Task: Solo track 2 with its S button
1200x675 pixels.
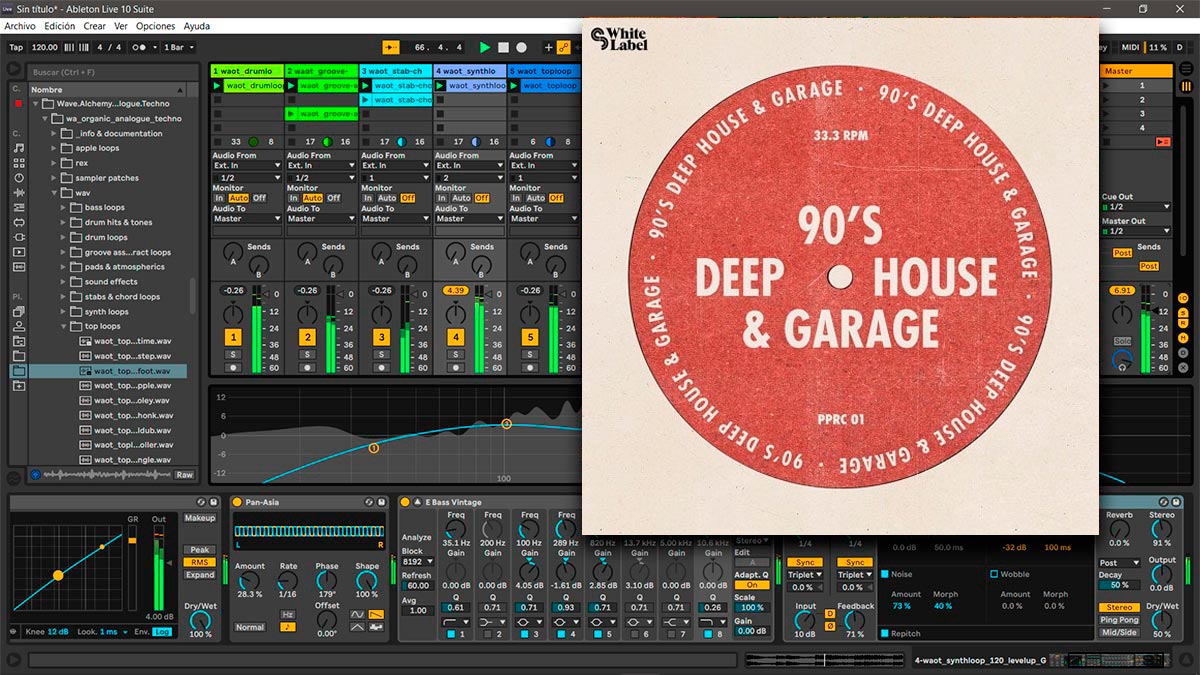Action: [307, 355]
